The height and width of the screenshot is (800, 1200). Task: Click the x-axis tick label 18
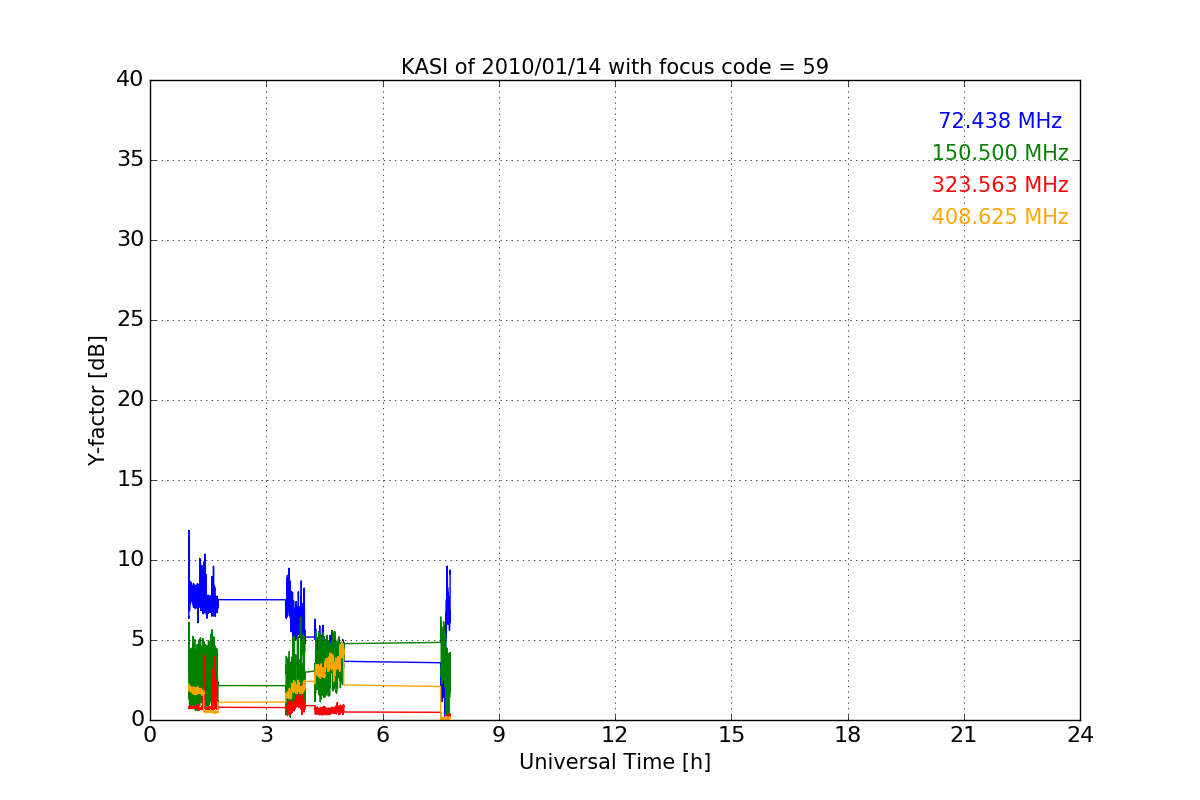[848, 735]
